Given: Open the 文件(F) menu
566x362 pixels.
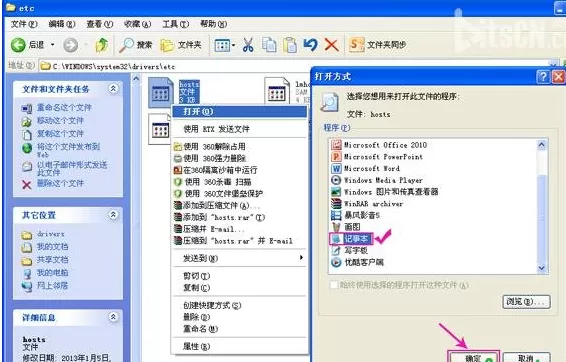Looking at the screenshot, I should tap(24, 24).
